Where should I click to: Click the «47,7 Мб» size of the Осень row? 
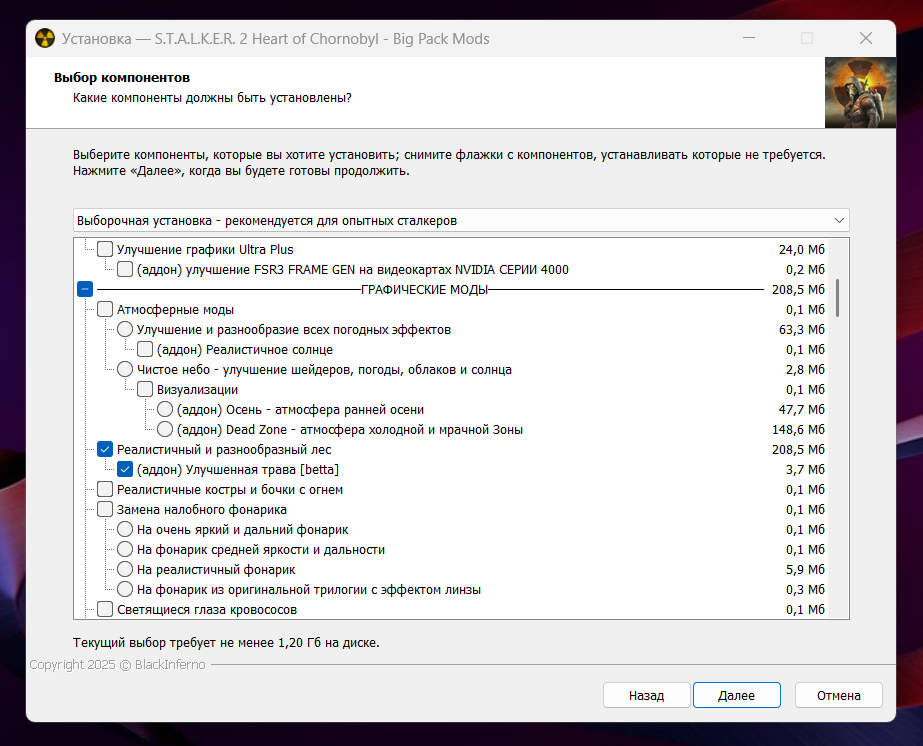802,409
